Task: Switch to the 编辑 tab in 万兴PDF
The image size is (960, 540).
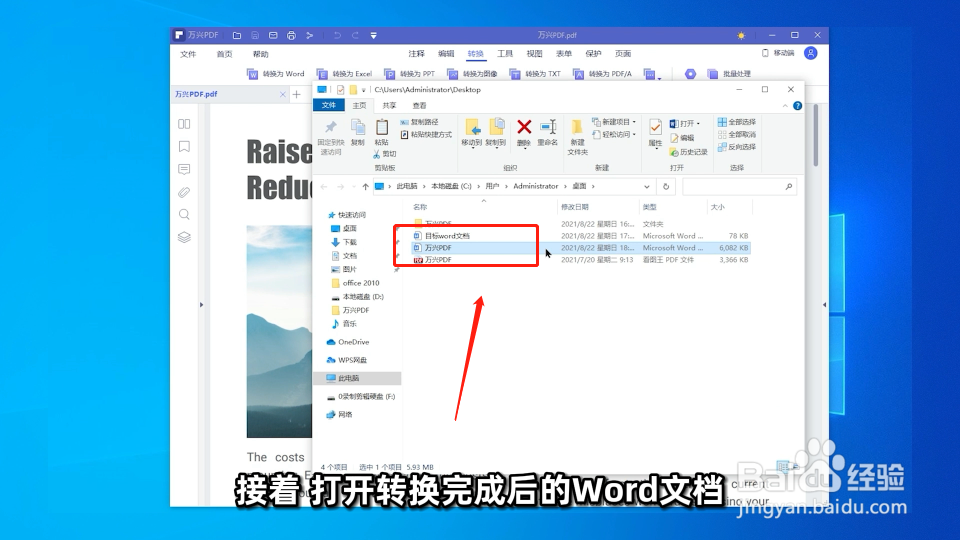Action: pyautogui.click(x=446, y=54)
